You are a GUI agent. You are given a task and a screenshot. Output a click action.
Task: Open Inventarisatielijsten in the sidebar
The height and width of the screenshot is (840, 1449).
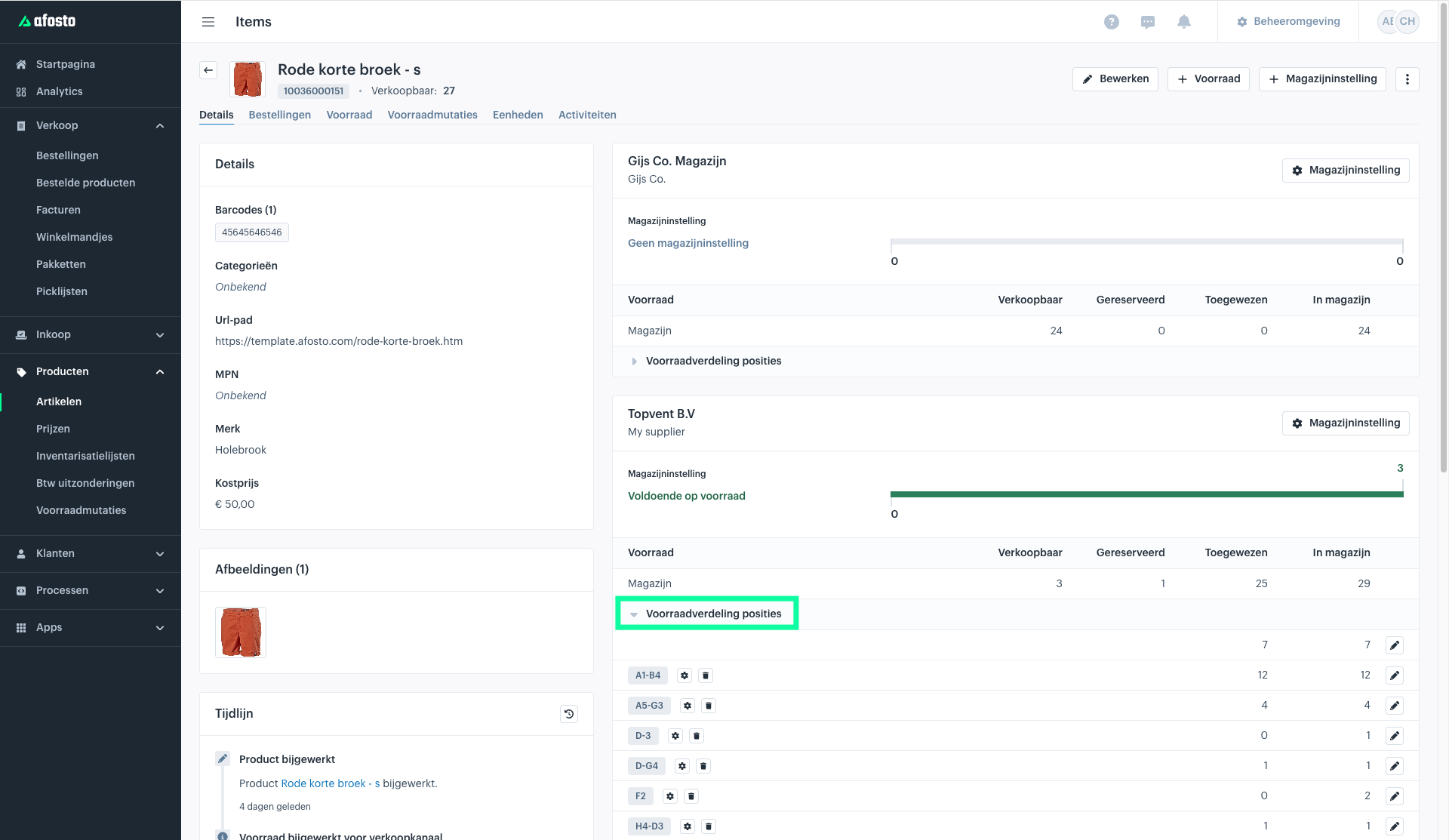85,456
